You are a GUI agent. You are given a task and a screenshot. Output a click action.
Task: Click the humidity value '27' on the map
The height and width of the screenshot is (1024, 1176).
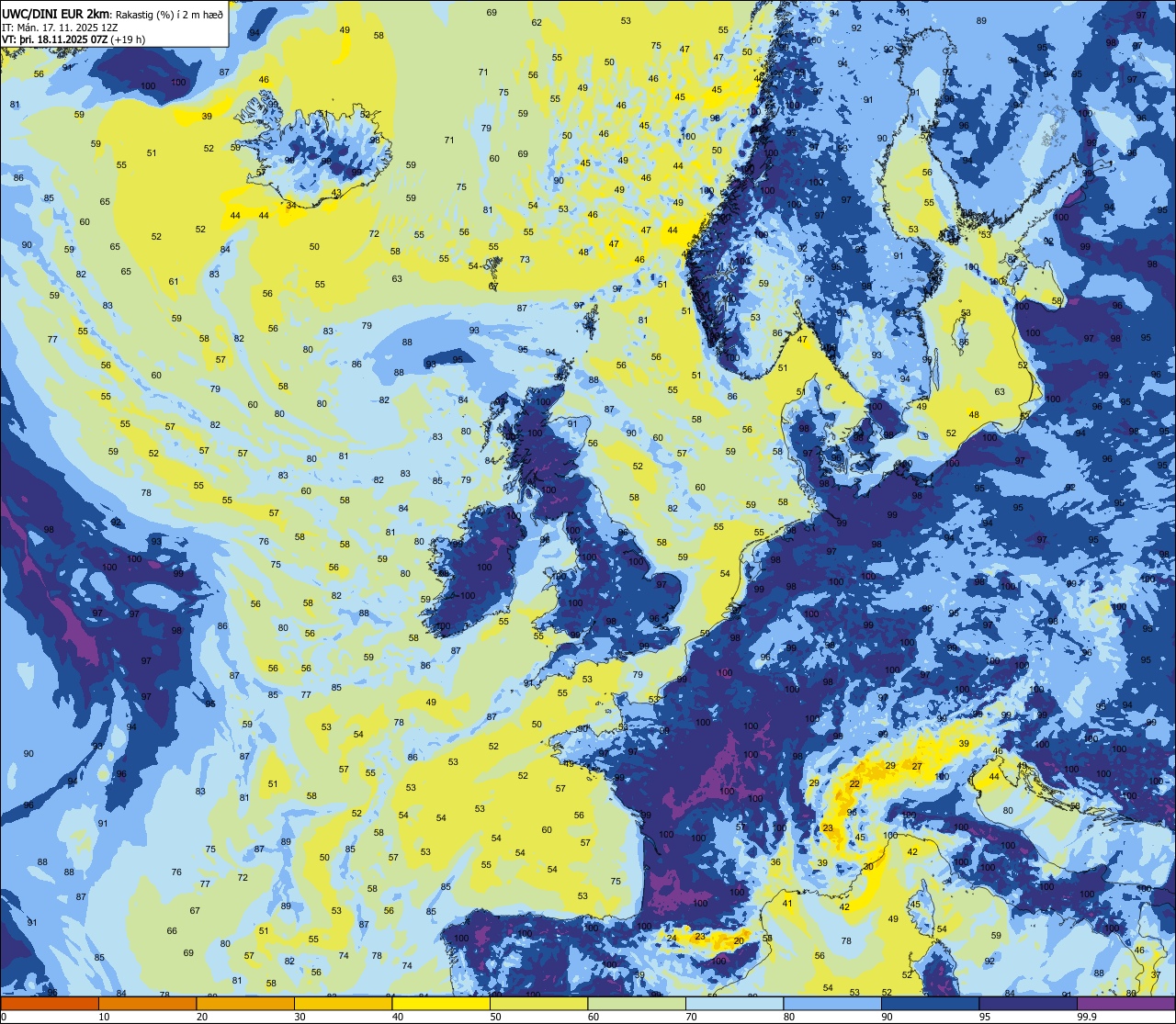(x=917, y=766)
